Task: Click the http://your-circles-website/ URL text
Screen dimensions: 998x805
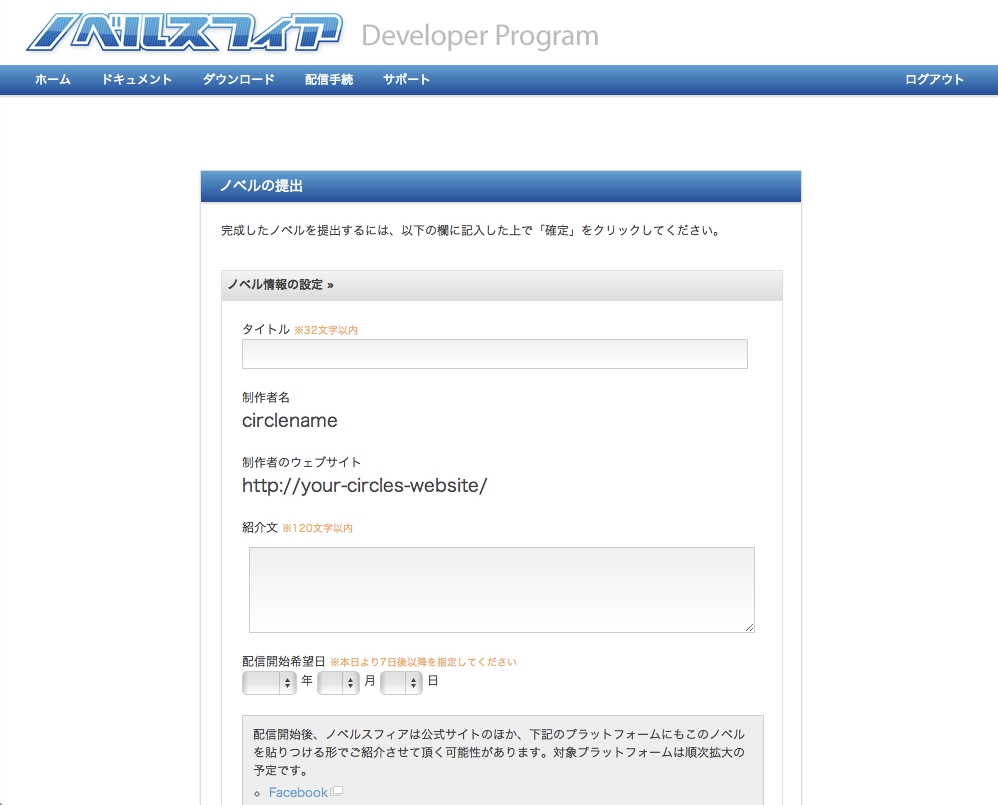Action: point(364,486)
